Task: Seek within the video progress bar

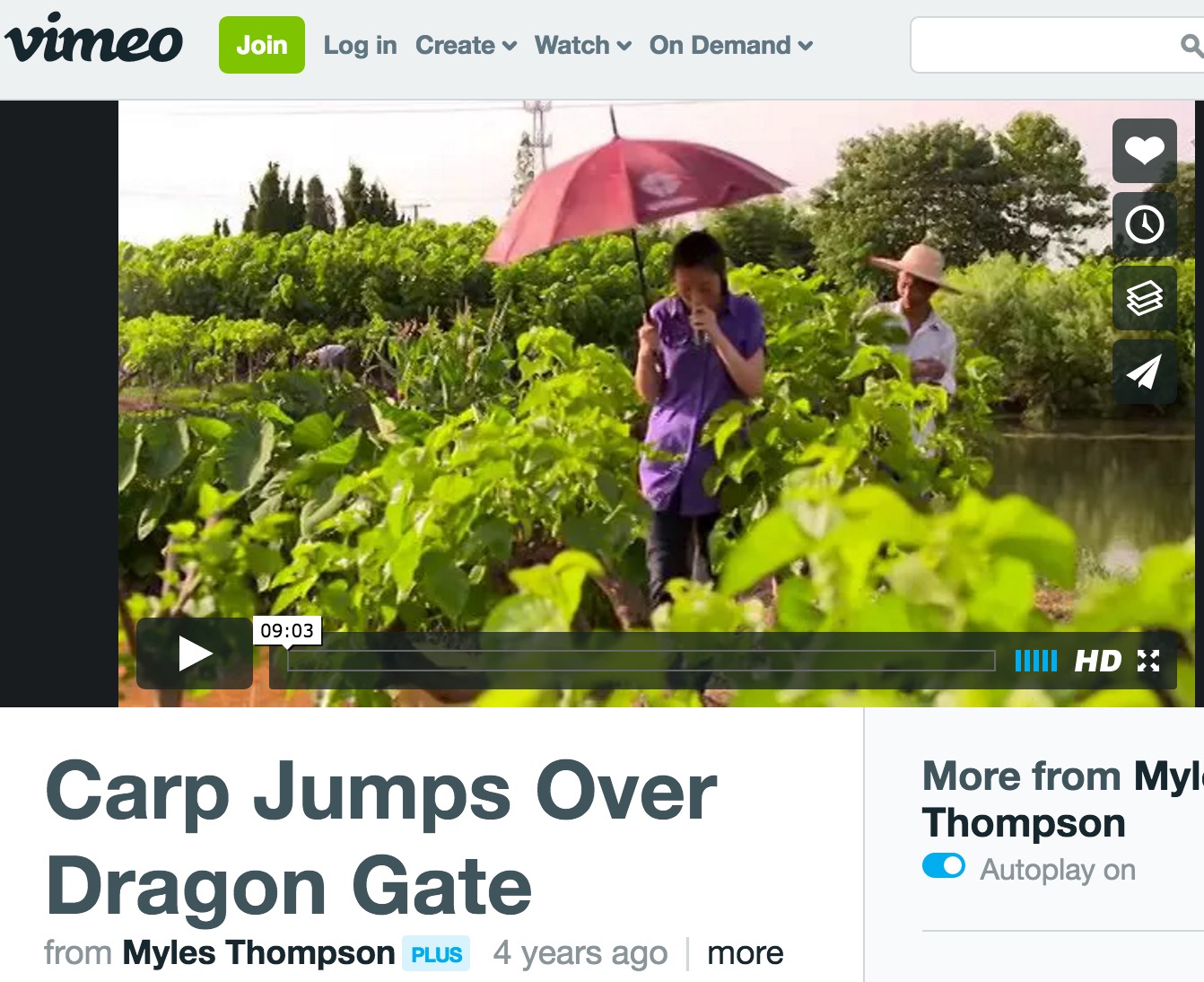Action: click(641, 661)
